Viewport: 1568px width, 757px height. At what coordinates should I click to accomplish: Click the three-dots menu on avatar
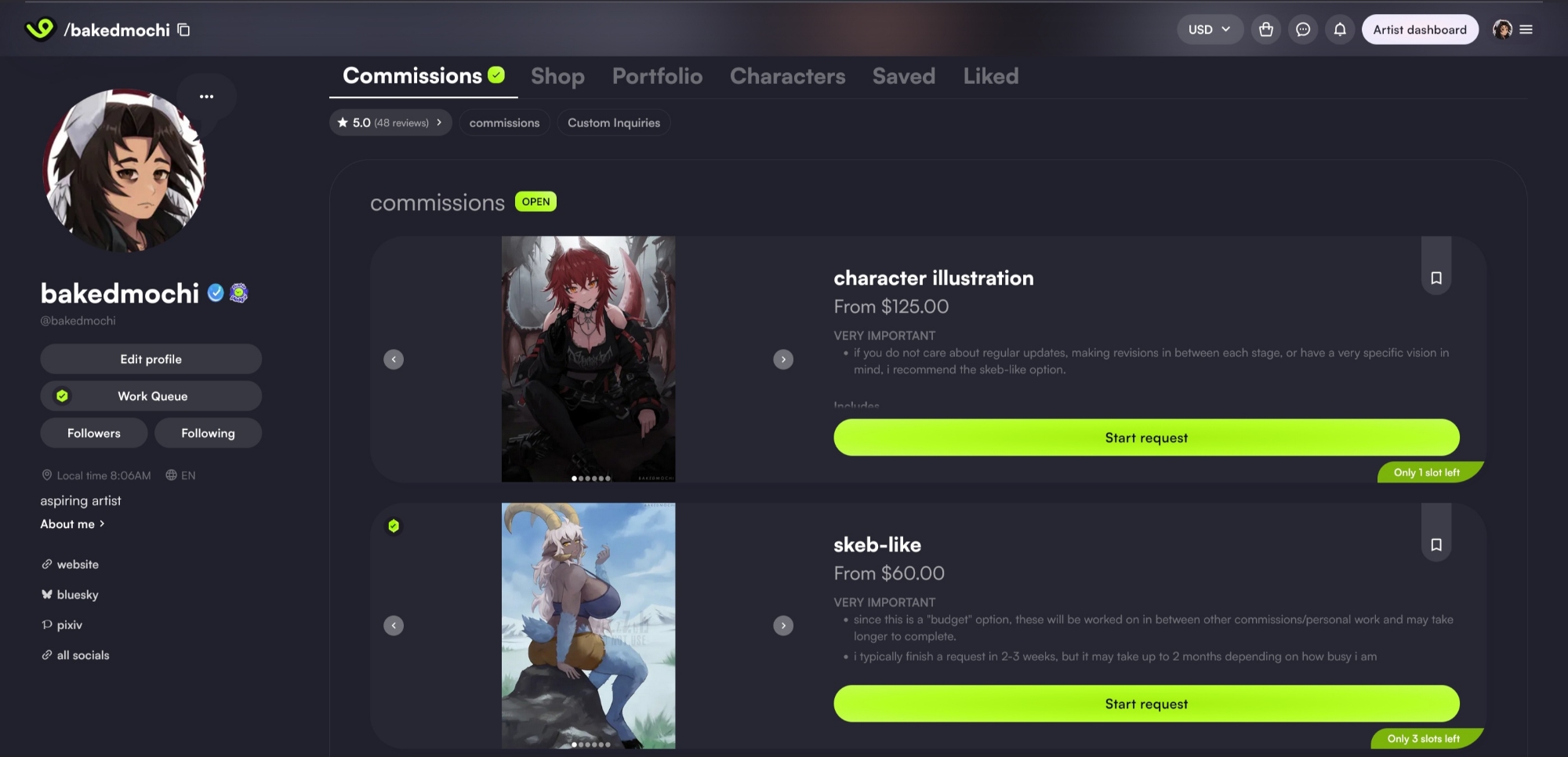206,96
